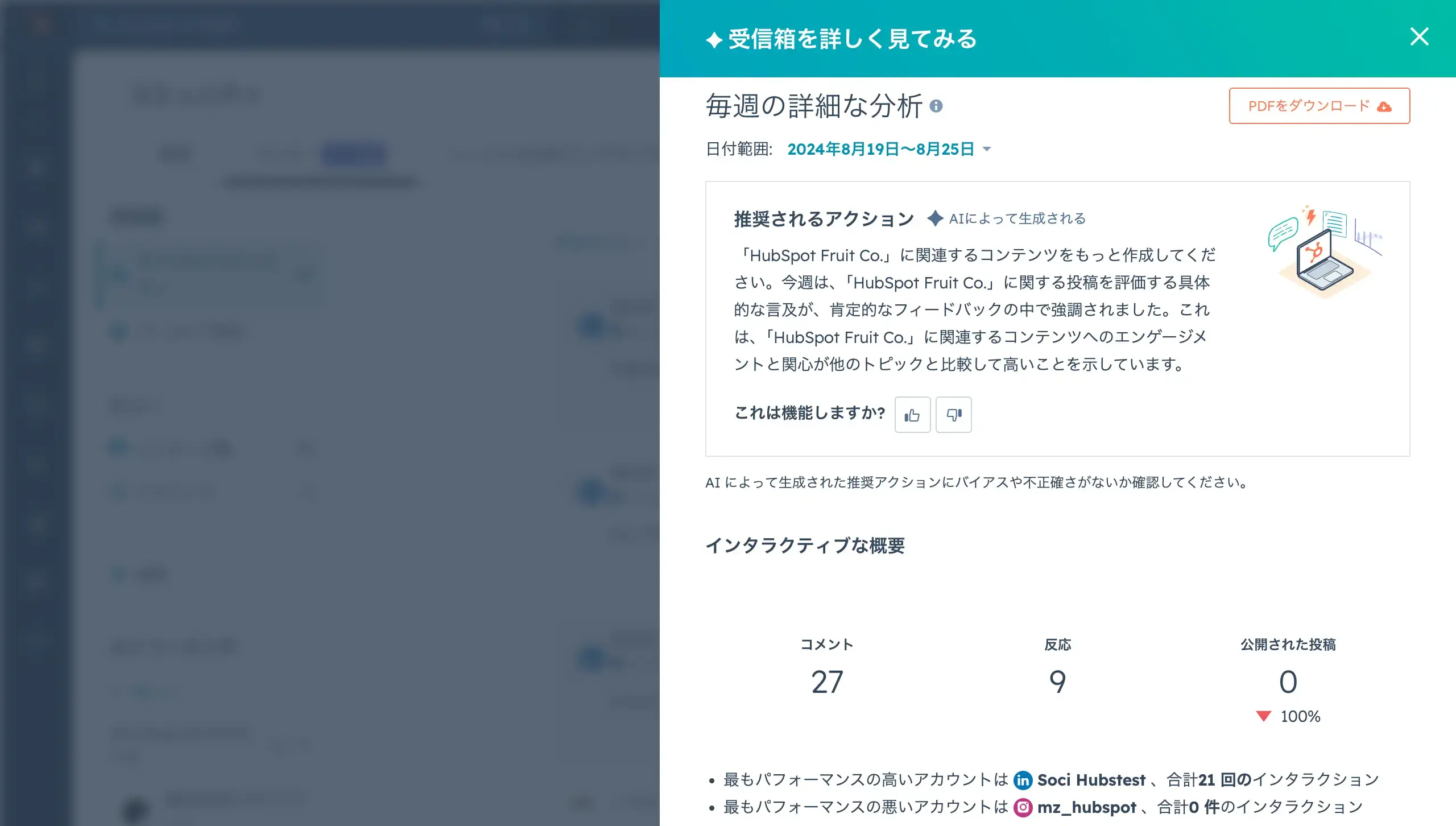
Task: Click the Soci Hubstest account name
Action: (x=1091, y=780)
